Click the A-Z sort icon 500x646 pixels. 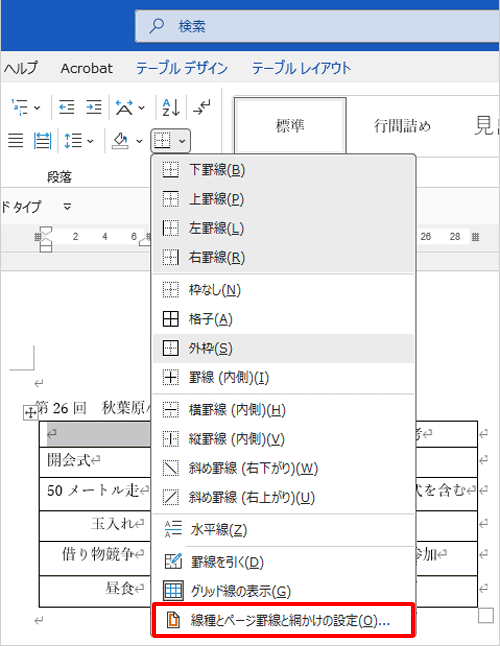pos(171,107)
